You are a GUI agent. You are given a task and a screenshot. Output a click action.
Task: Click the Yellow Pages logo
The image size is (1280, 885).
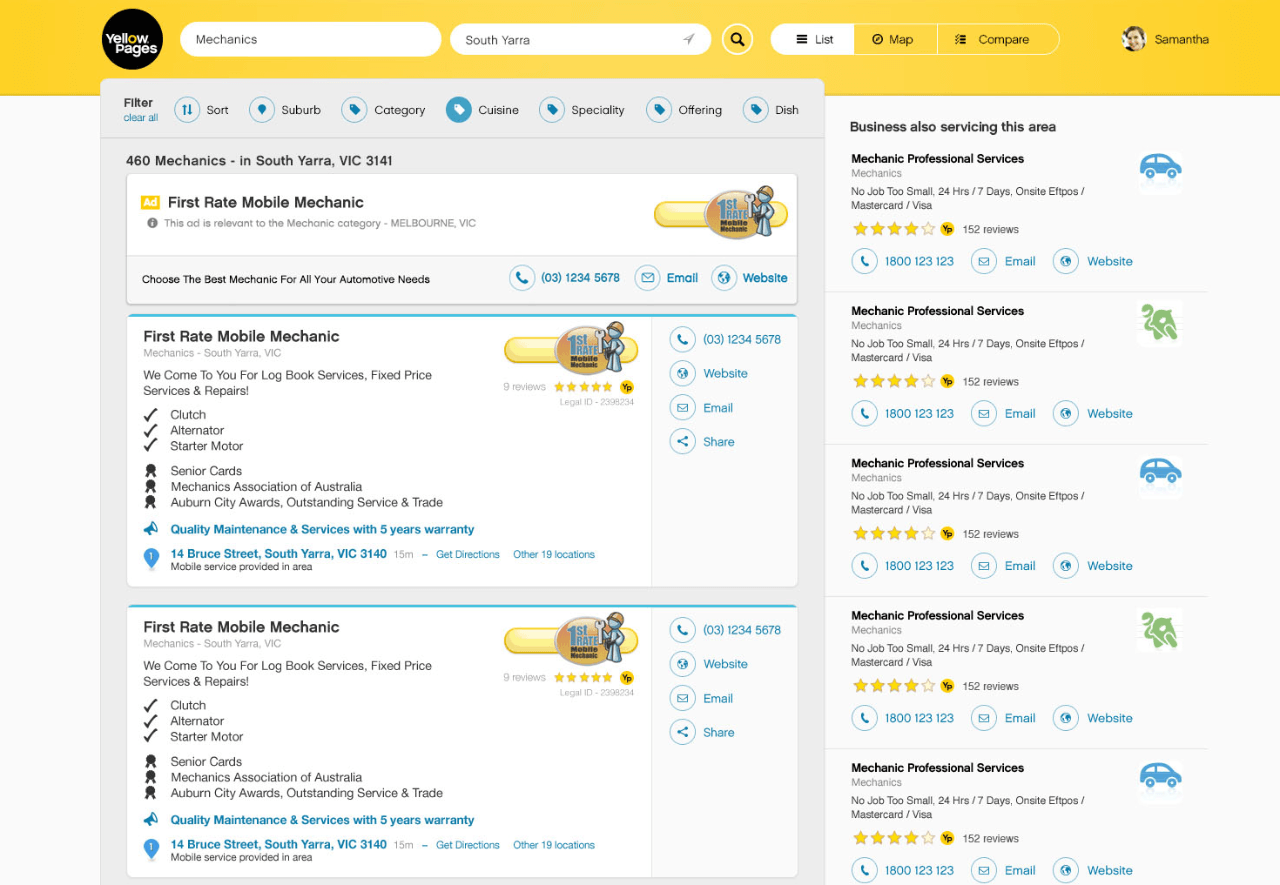pos(132,40)
